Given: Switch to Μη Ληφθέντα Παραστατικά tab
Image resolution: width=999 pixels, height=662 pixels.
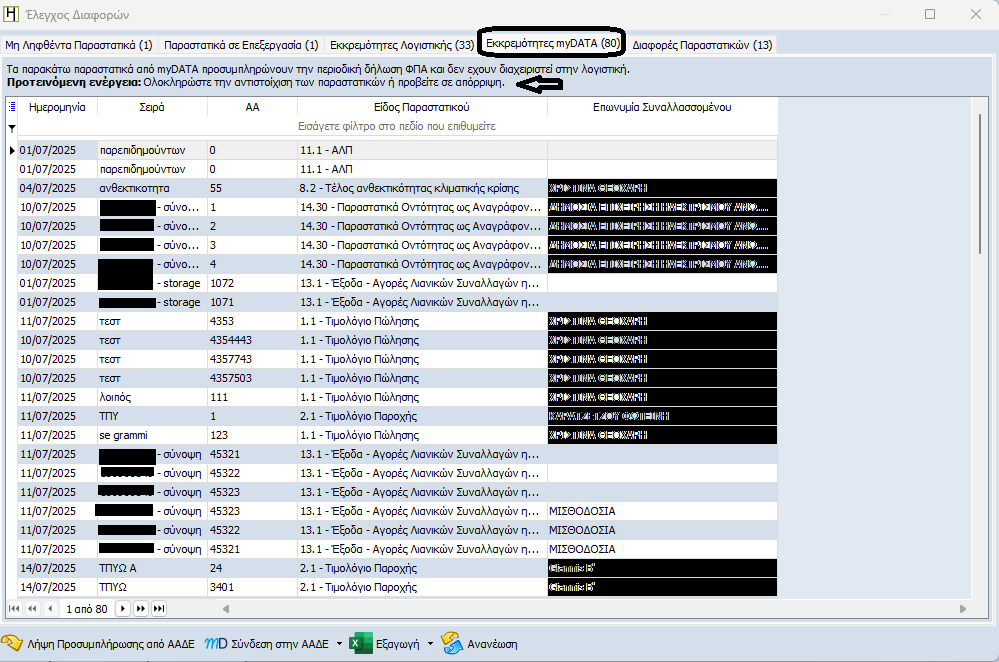Looking at the screenshot, I should point(79,45).
